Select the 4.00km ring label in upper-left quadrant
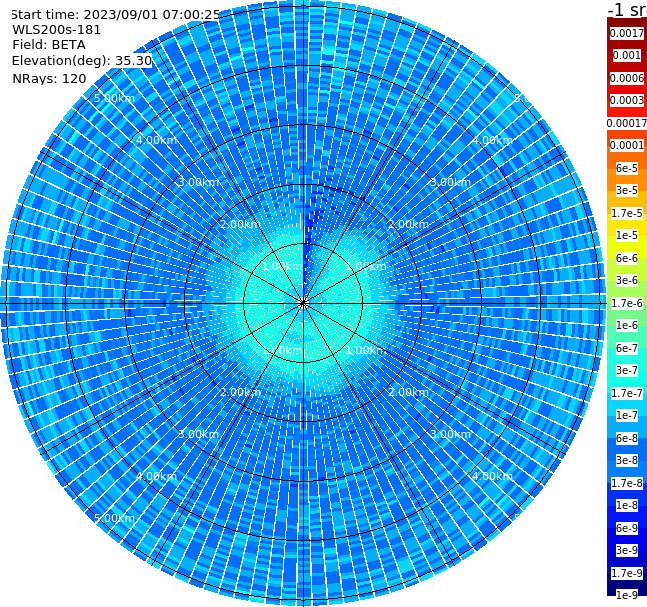The image size is (647, 607). pos(156,140)
